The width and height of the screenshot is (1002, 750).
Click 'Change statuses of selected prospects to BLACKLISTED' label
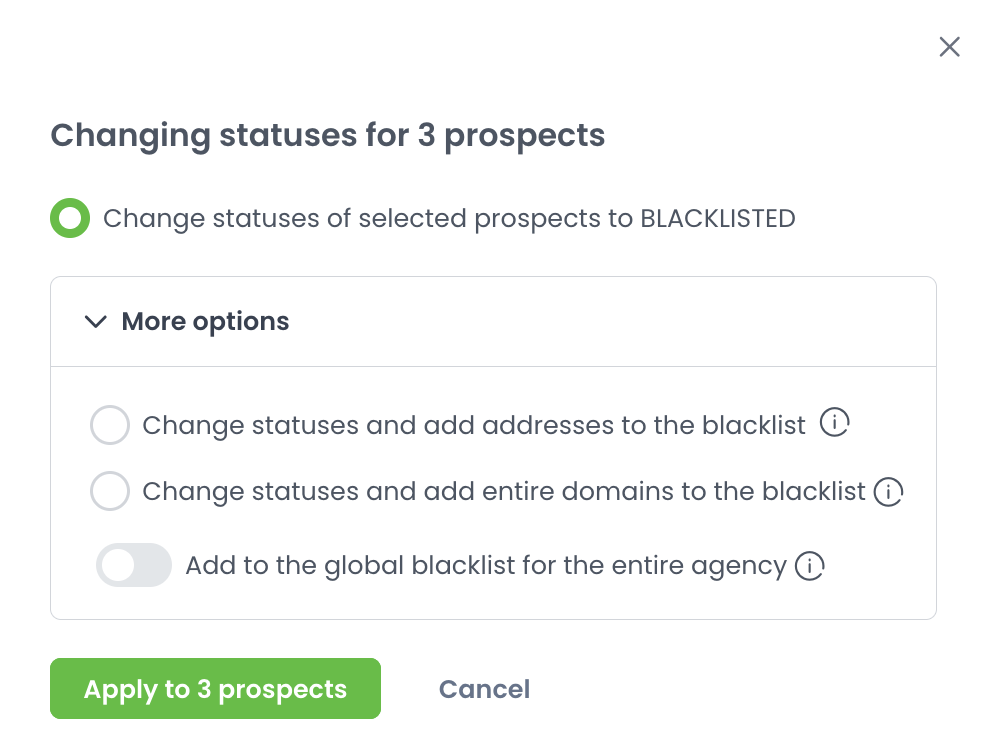(449, 219)
